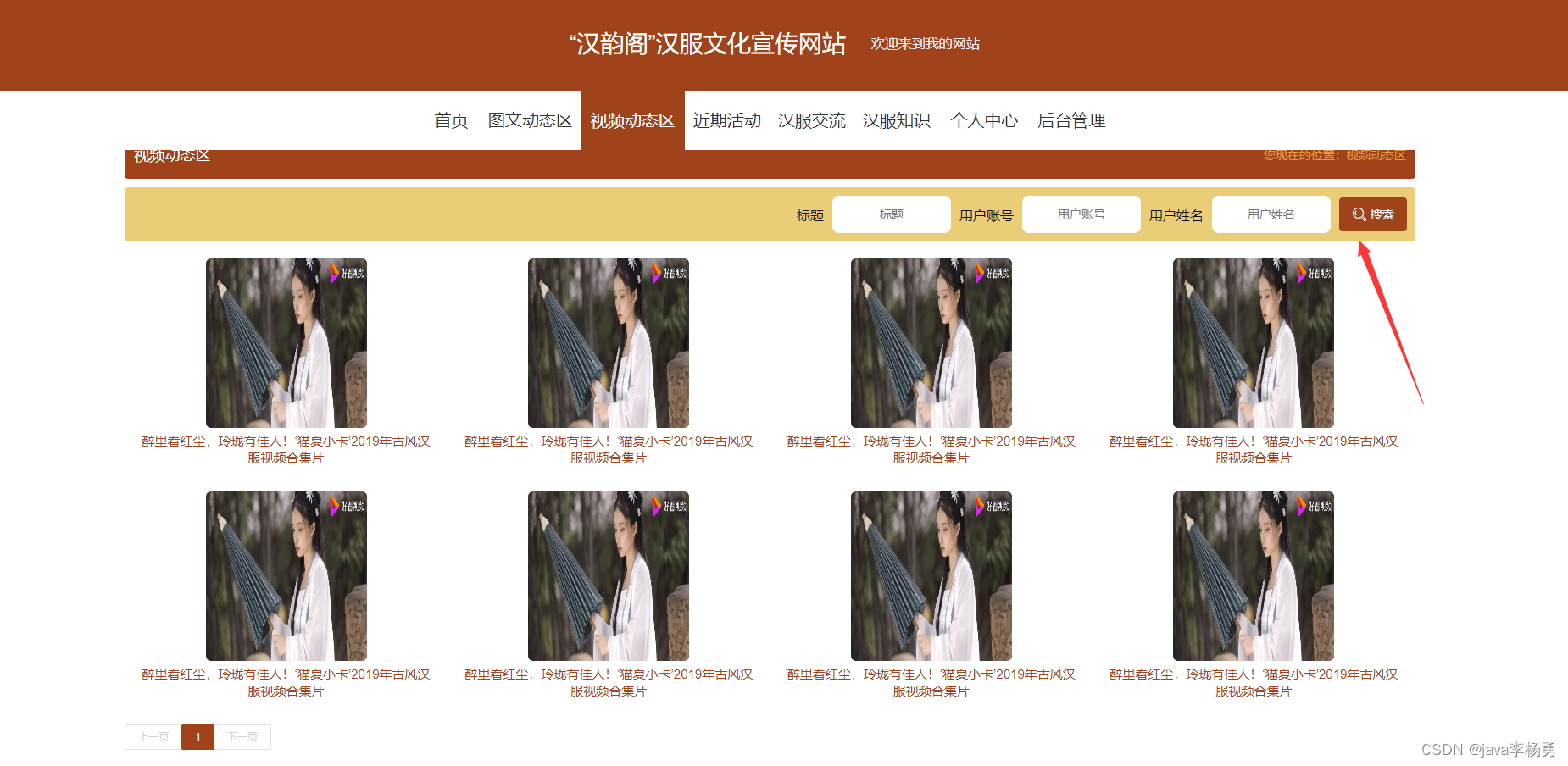Open 近期活动 page
Viewport: 1568px width, 766px height.
click(x=726, y=120)
